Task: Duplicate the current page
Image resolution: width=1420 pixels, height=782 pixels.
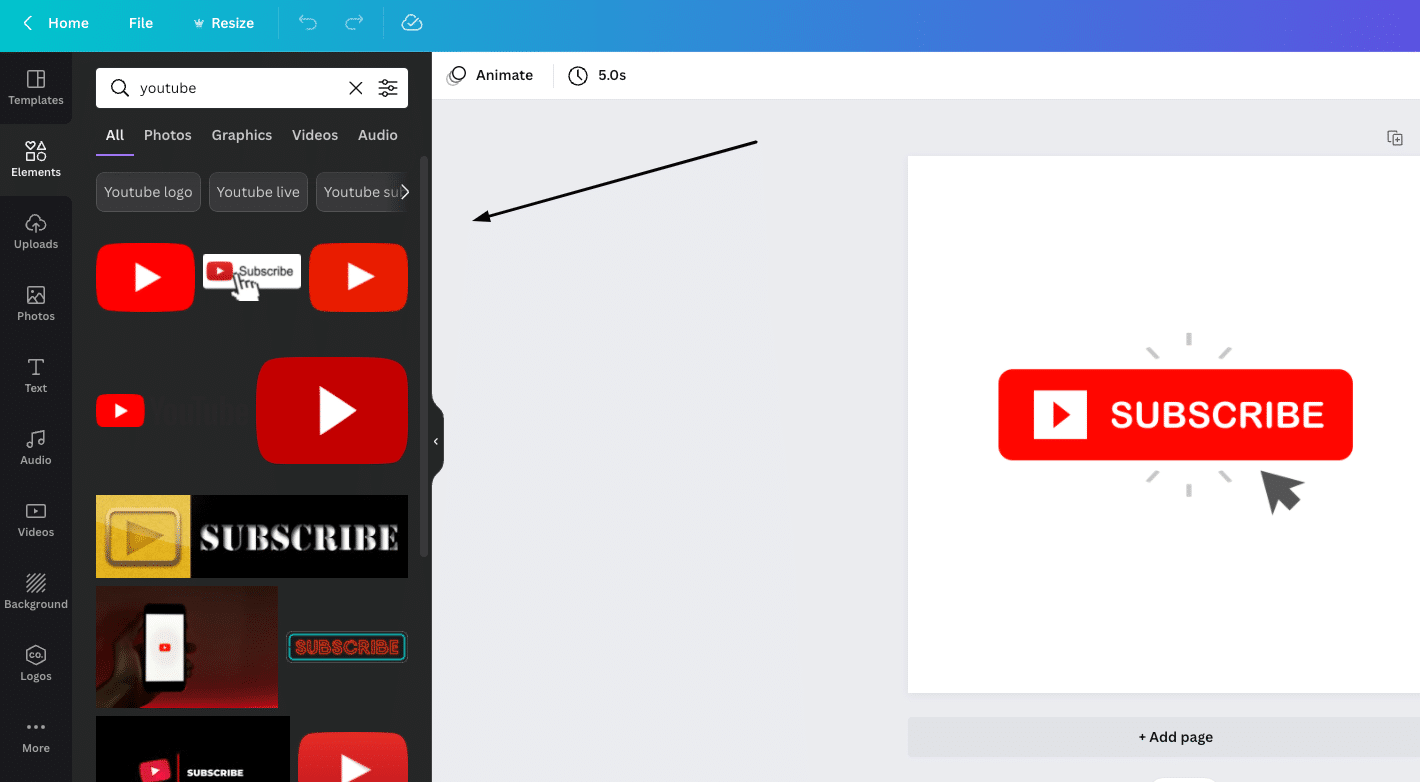Action: tap(1395, 139)
